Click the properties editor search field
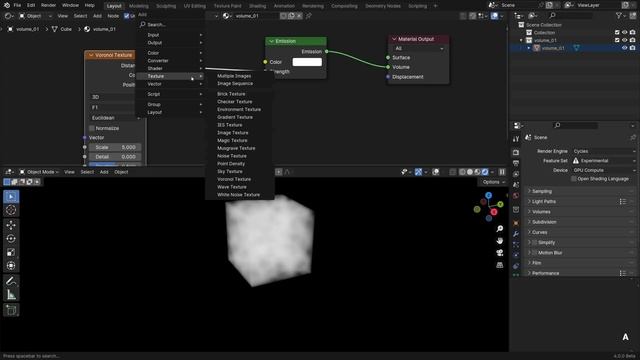 pyautogui.click(x=576, y=125)
